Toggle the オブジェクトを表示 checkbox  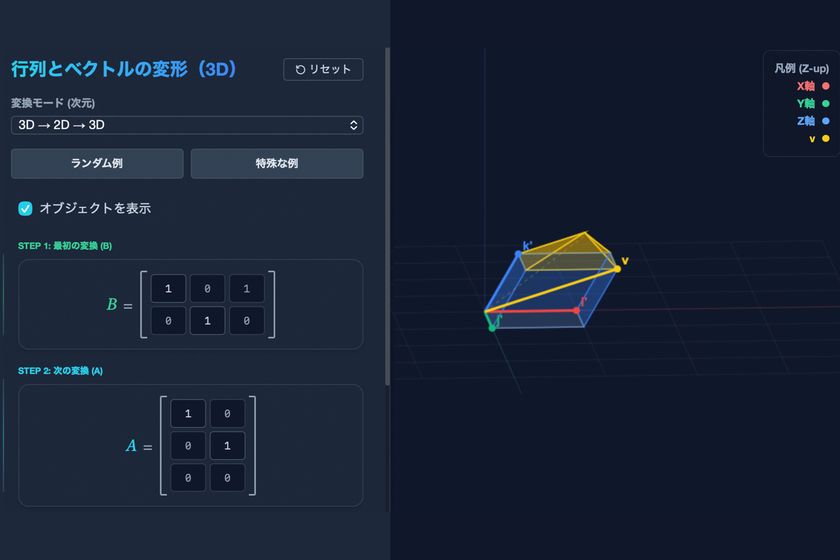(x=26, y=209)
